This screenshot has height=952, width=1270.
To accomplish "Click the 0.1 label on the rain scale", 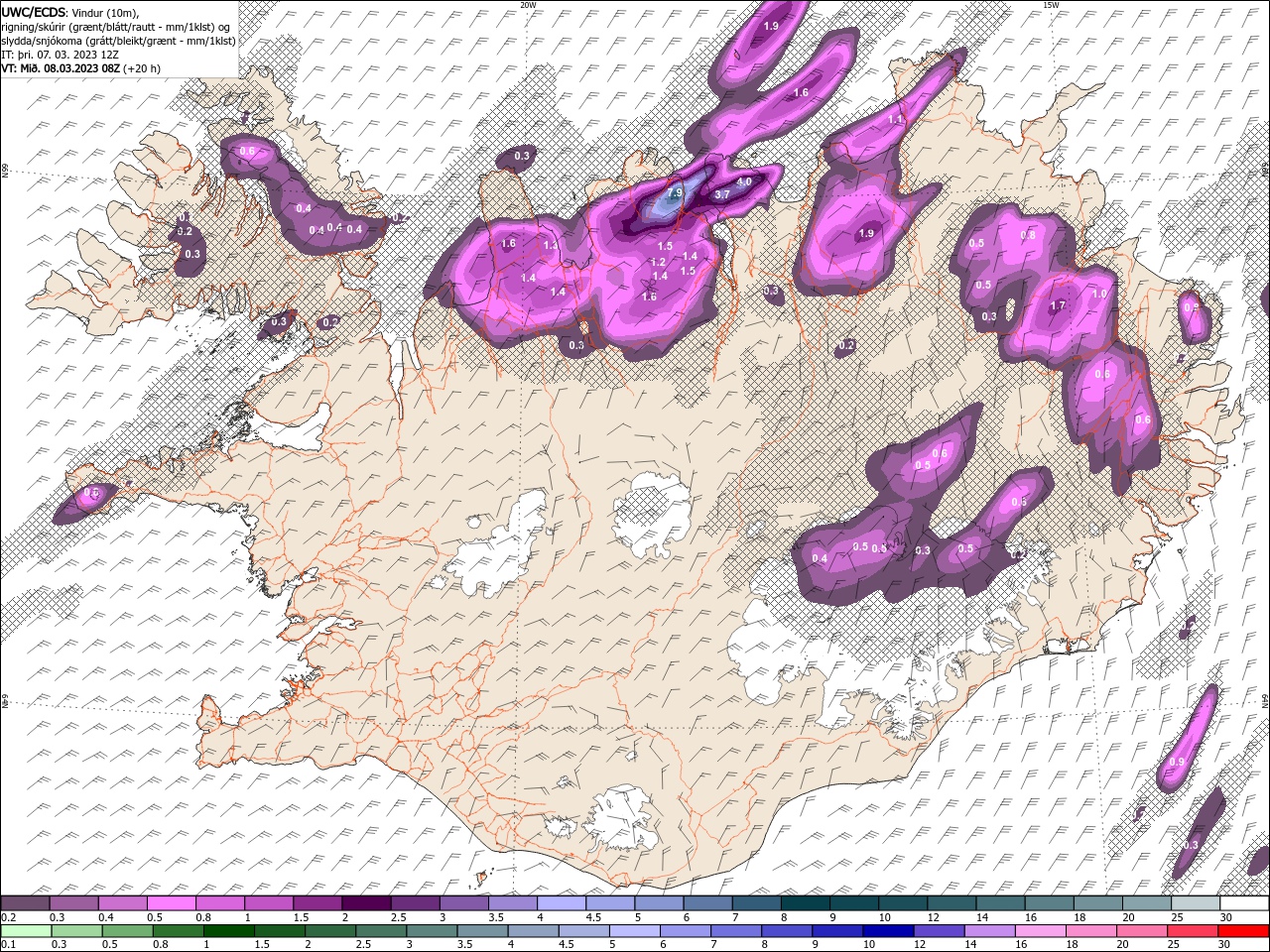I will (x=8, y=944).
